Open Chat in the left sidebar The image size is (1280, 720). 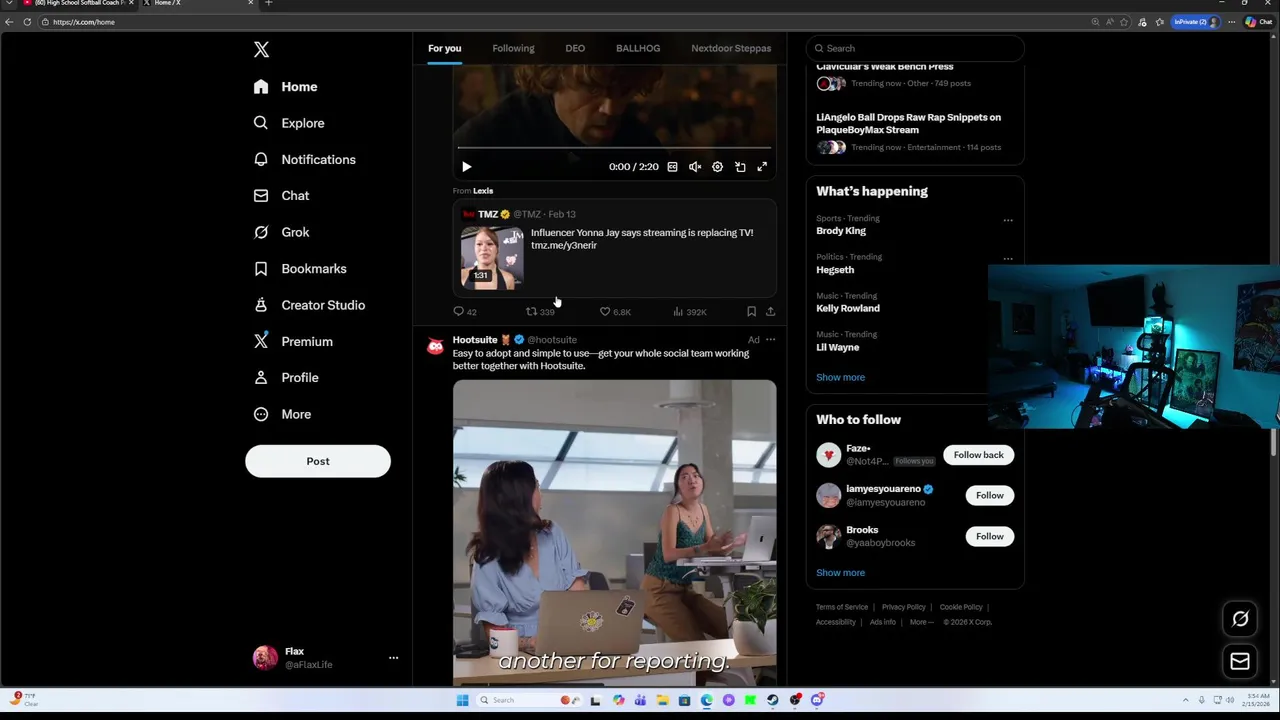[281, 196]
